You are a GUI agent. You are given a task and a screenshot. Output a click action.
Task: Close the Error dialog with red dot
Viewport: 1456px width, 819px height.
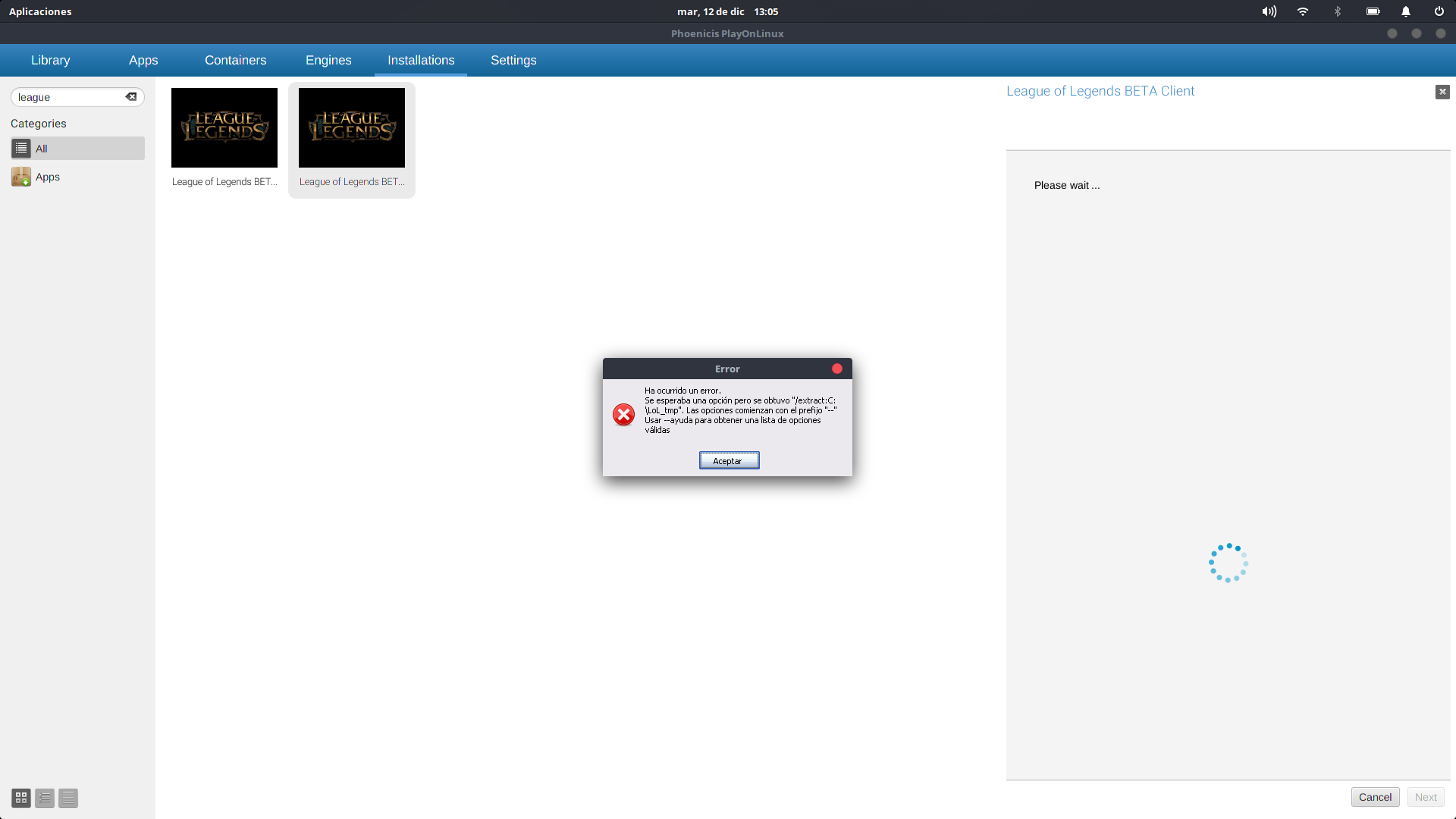click(837, 369)
